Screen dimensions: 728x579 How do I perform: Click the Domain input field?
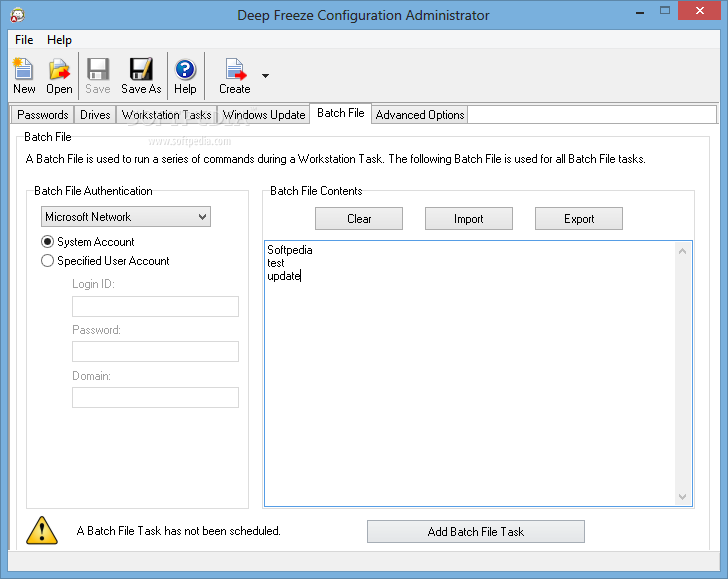(x=156, y=397)
